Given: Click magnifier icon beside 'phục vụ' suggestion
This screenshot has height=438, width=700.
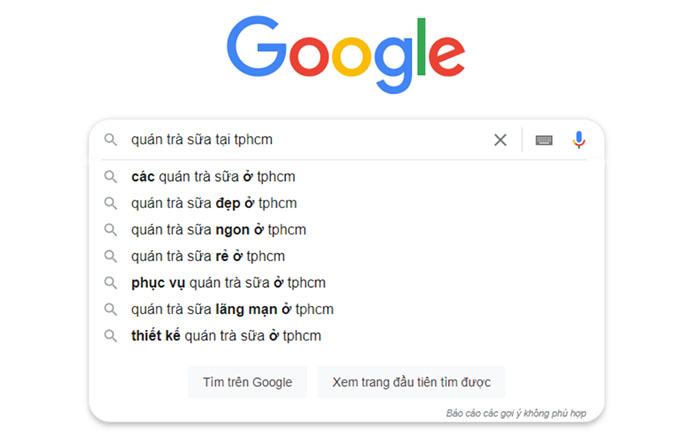Looking at the screenshot, I should click(111, 283).
